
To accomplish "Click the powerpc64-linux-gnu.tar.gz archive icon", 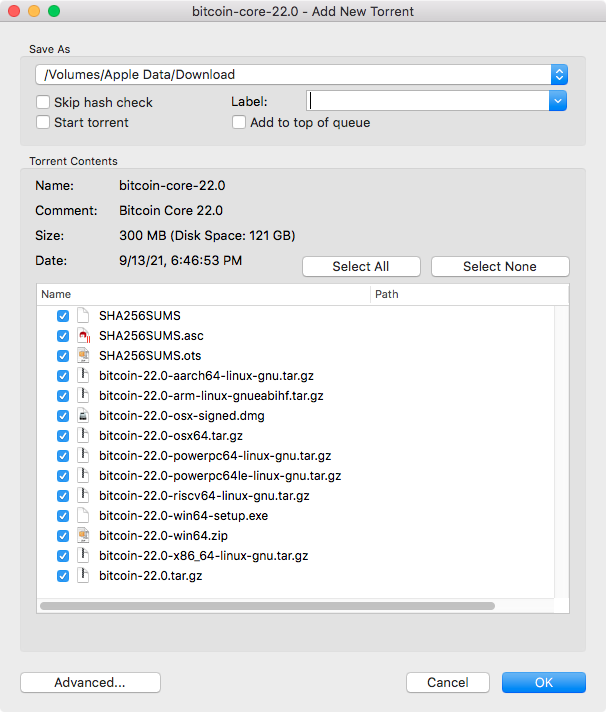I will (83, 455).
